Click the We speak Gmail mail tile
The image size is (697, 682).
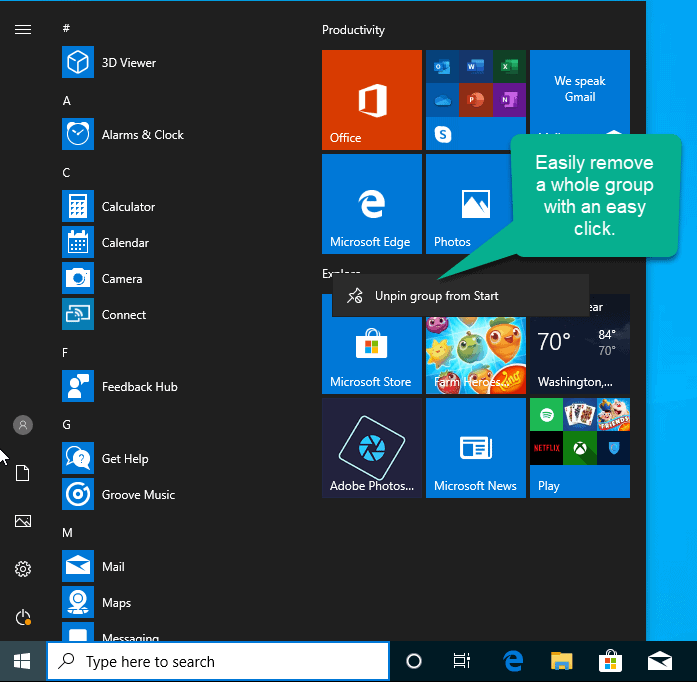click(580, 92)
